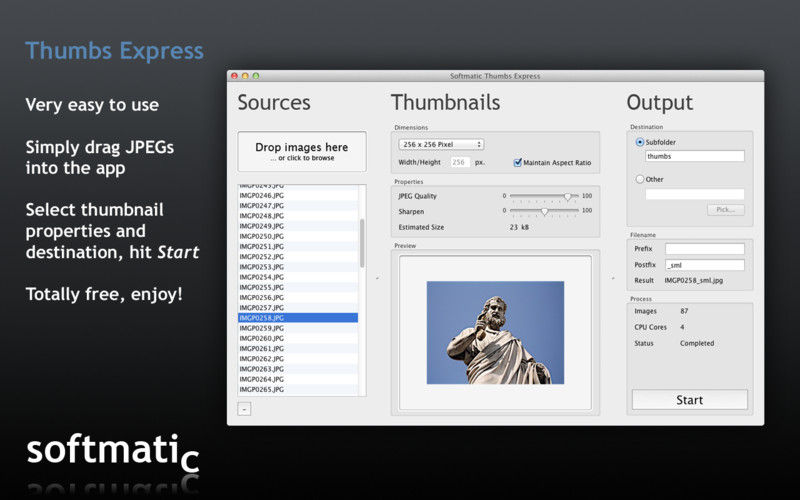Click the Images count 87
The width and height of the screenshot is (800, 500).
point(684,311)
